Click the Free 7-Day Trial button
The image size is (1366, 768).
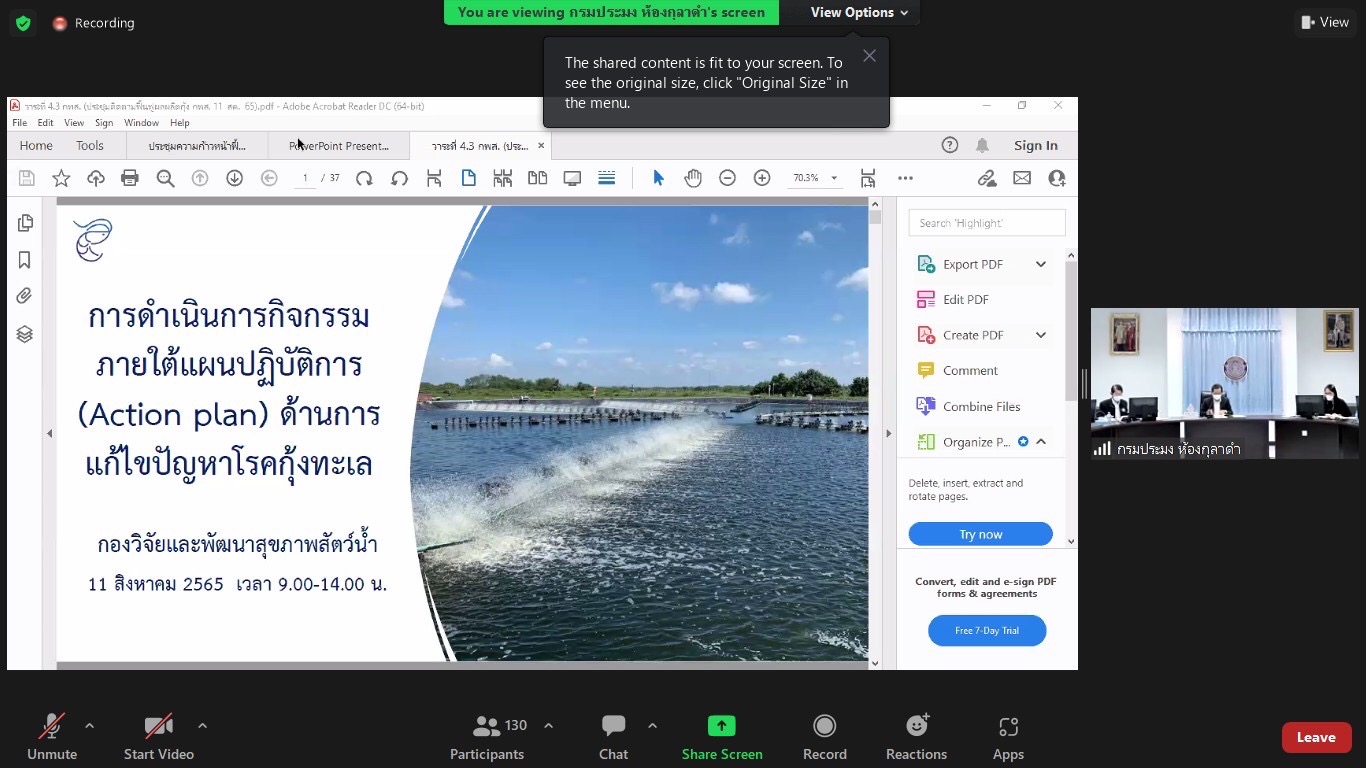[x=987, y=630]
